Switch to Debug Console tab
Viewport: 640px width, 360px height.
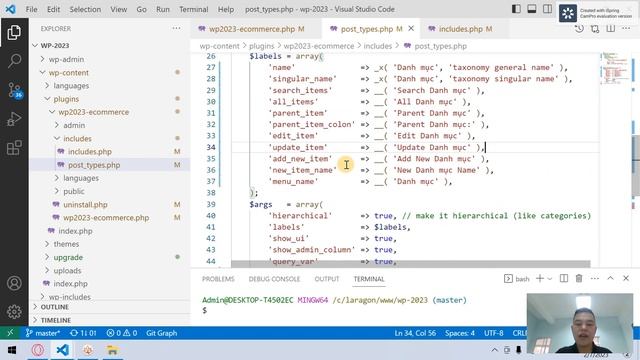point(274,279)
